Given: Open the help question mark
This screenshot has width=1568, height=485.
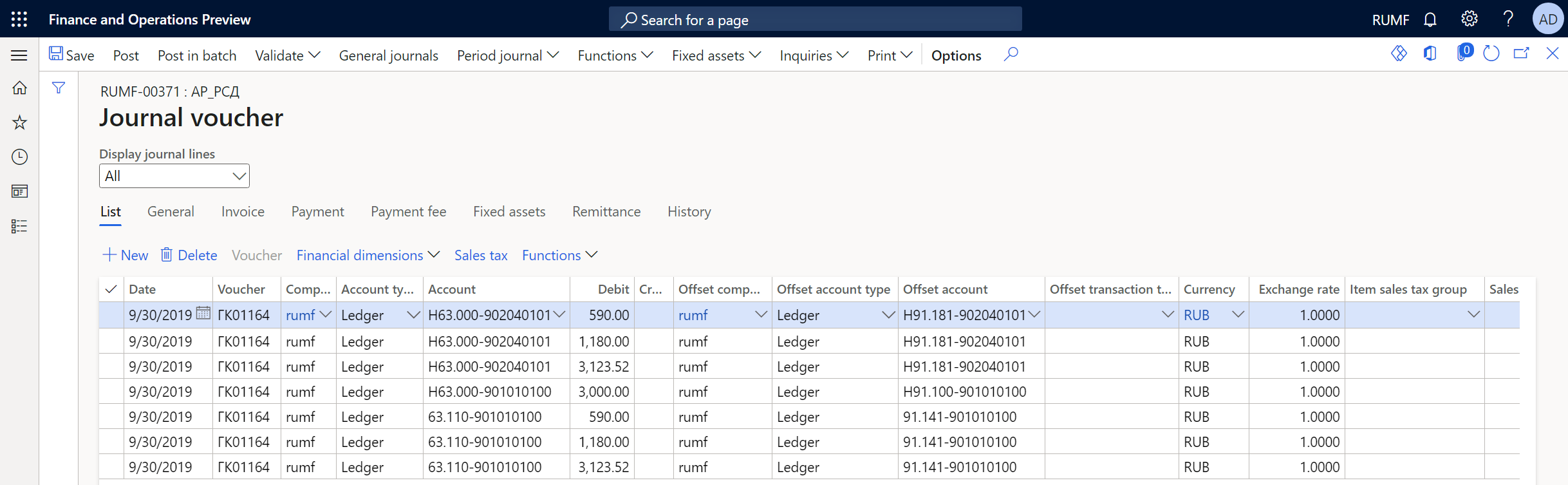Looking at the screenshot, I should [x=1508, y=19].
